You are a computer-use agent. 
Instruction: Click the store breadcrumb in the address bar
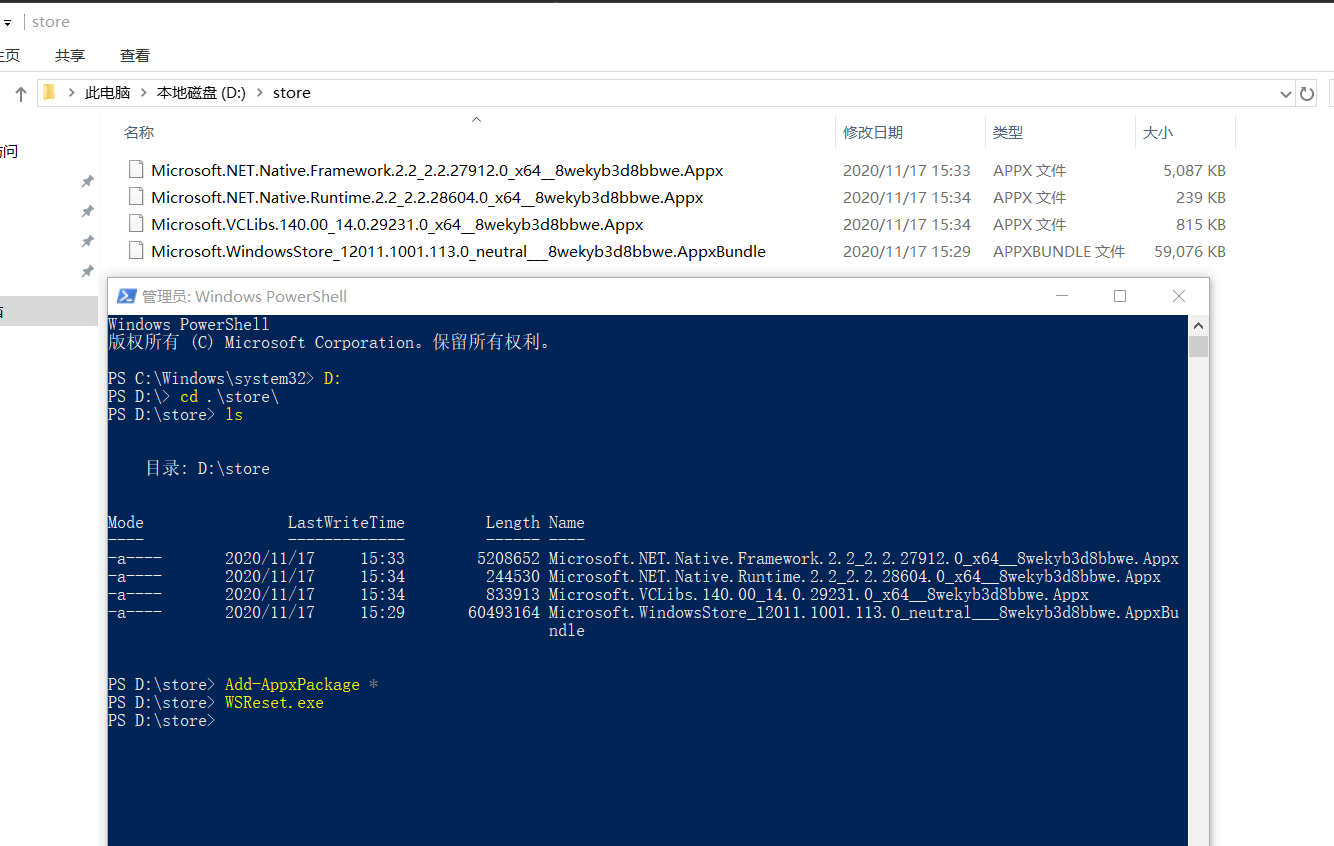click(x=292, y=93)
